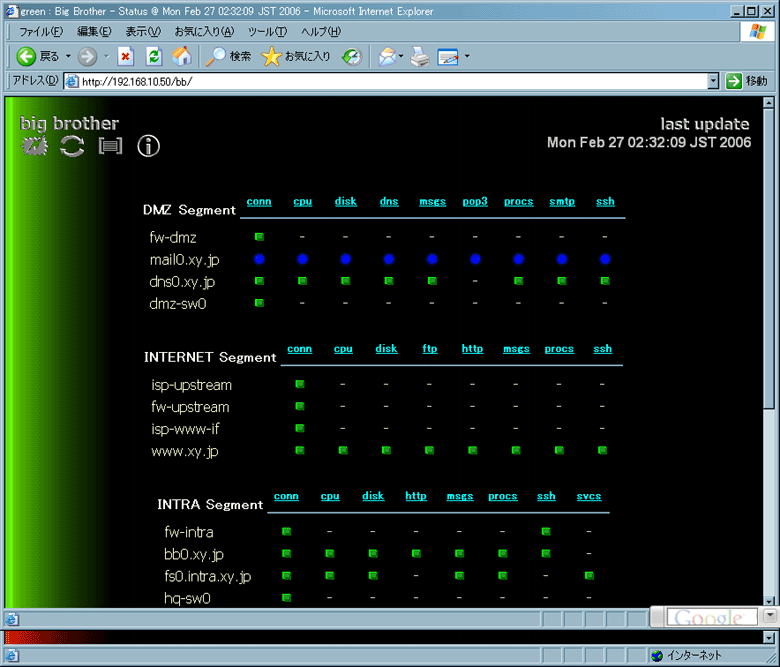Open Forward button history dropdown arrow
This screenshot has width=780, height=667.
coord(106,56)
